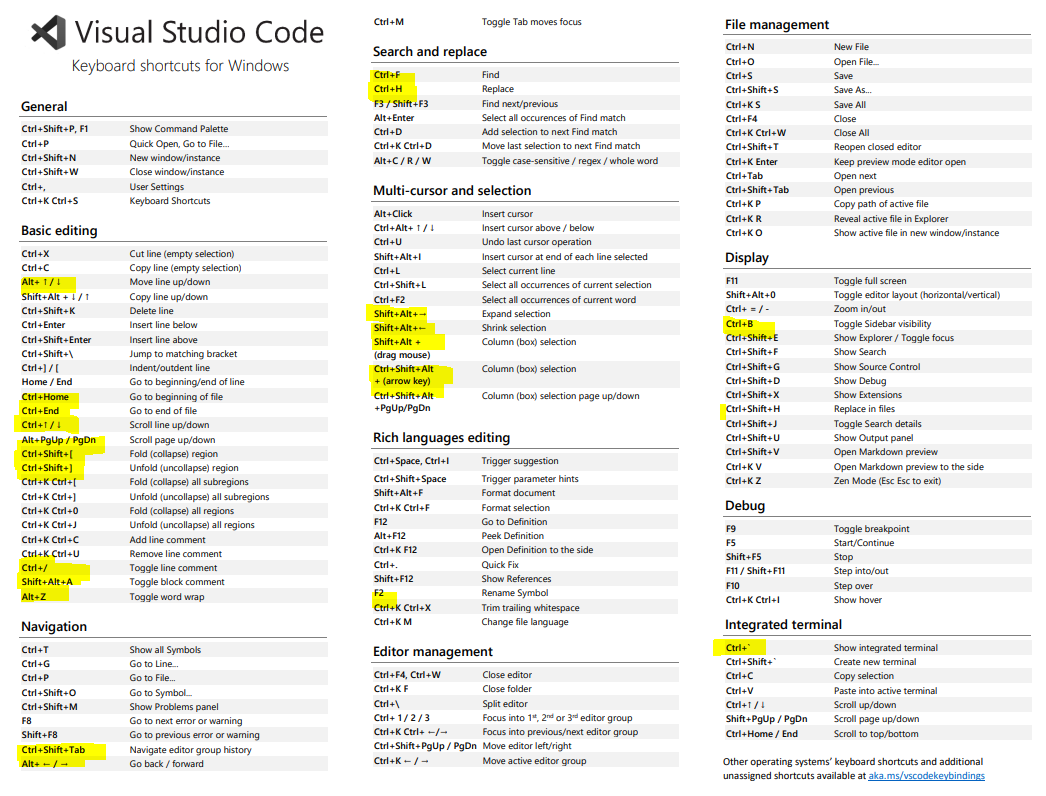Click the 'Scroll to top/bottom' text
Screen dimensions: 1046x796
pyautogui.click(x=876, y=734)
